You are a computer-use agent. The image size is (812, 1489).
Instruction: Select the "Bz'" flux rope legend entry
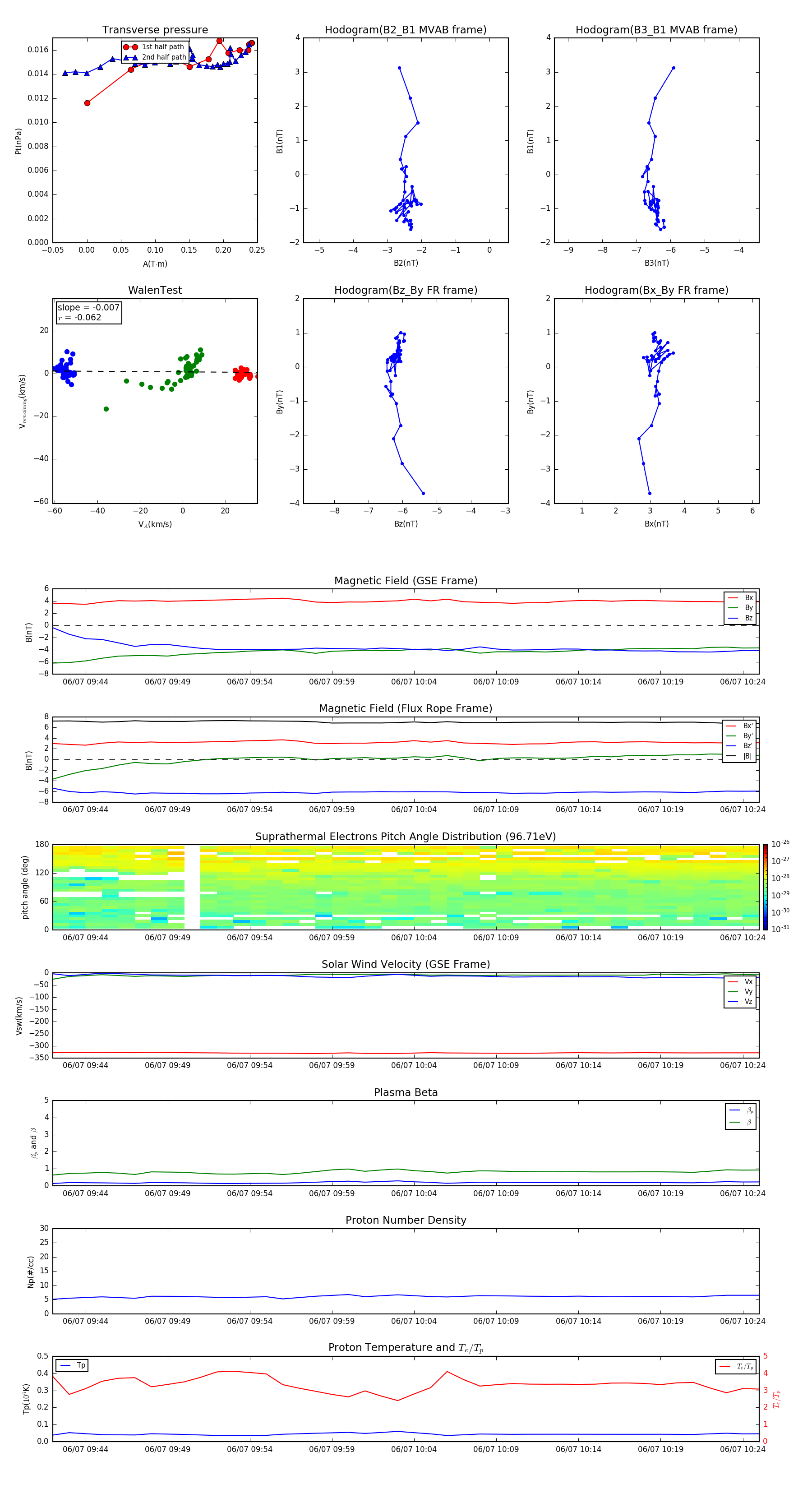click(740, 746)
